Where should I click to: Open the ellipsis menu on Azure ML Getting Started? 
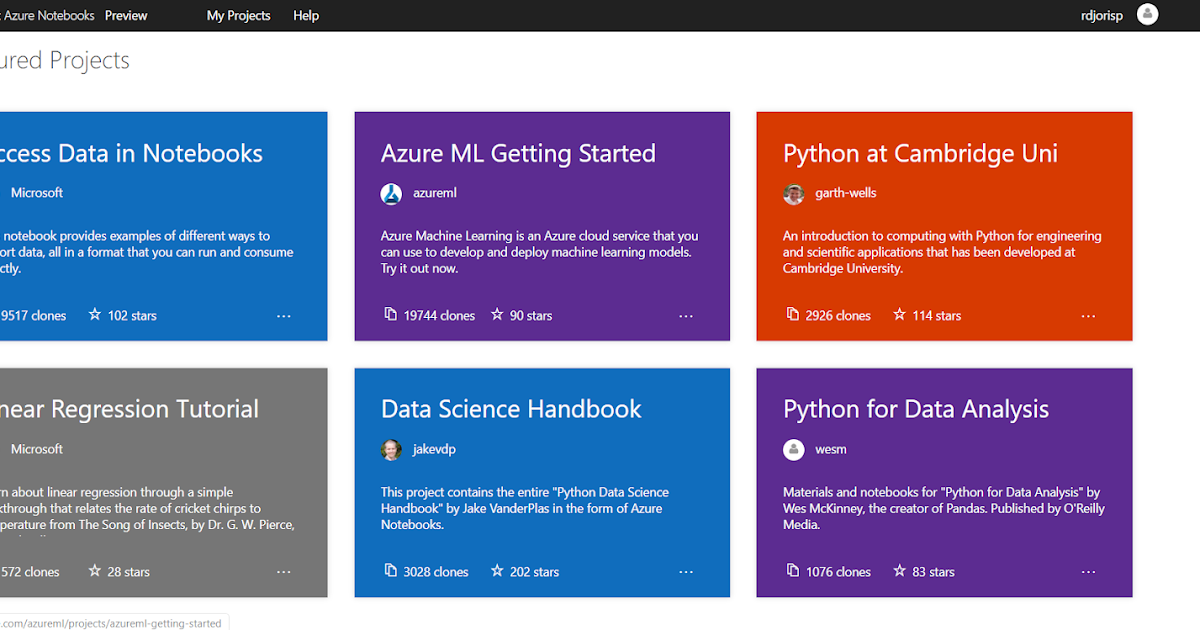[x=686, y=315]
